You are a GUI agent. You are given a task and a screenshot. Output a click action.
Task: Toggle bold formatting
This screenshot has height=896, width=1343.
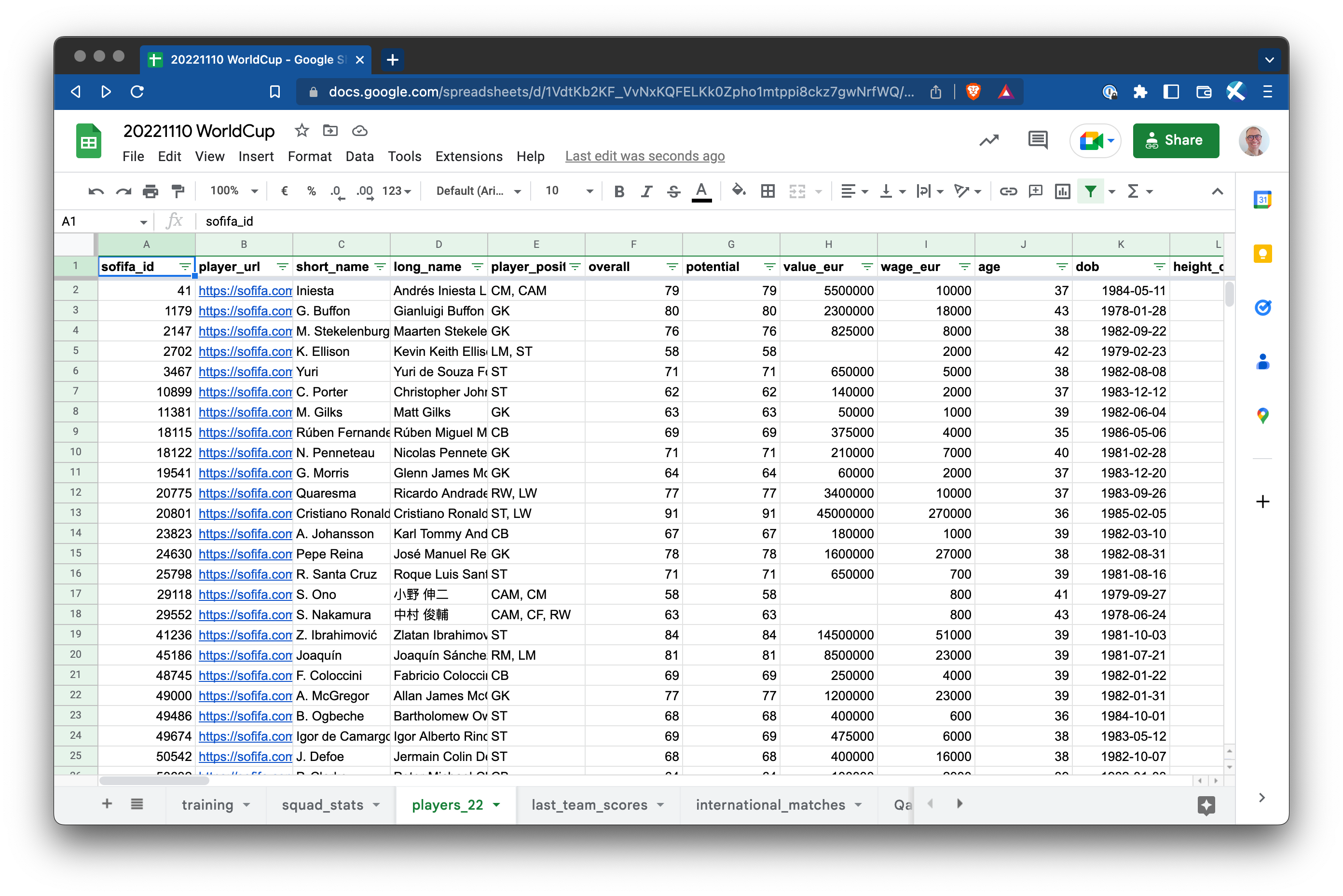(619, 191)
